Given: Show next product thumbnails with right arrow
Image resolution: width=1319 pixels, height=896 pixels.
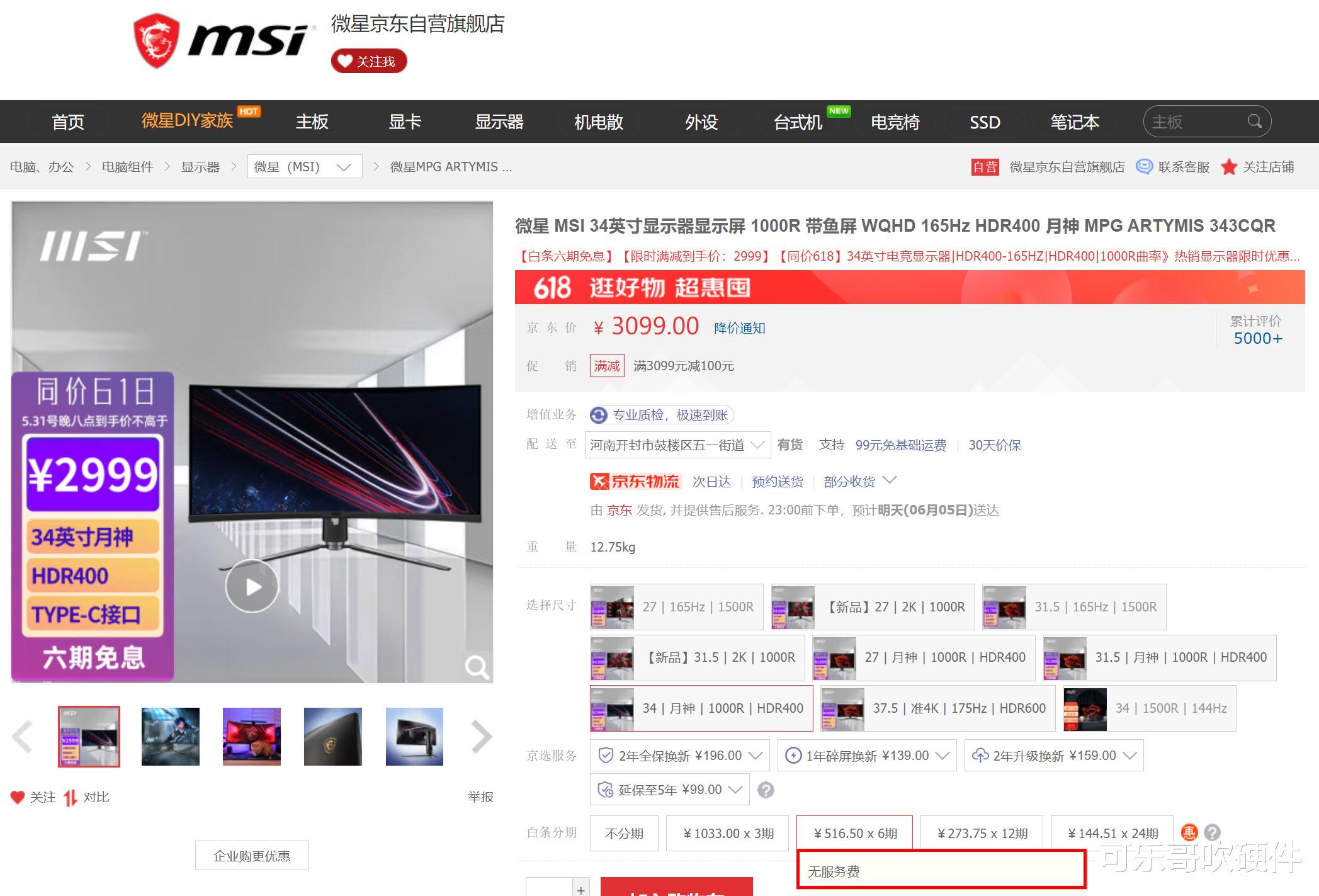Looking at the screenshot, I should [x=481, y=737].
